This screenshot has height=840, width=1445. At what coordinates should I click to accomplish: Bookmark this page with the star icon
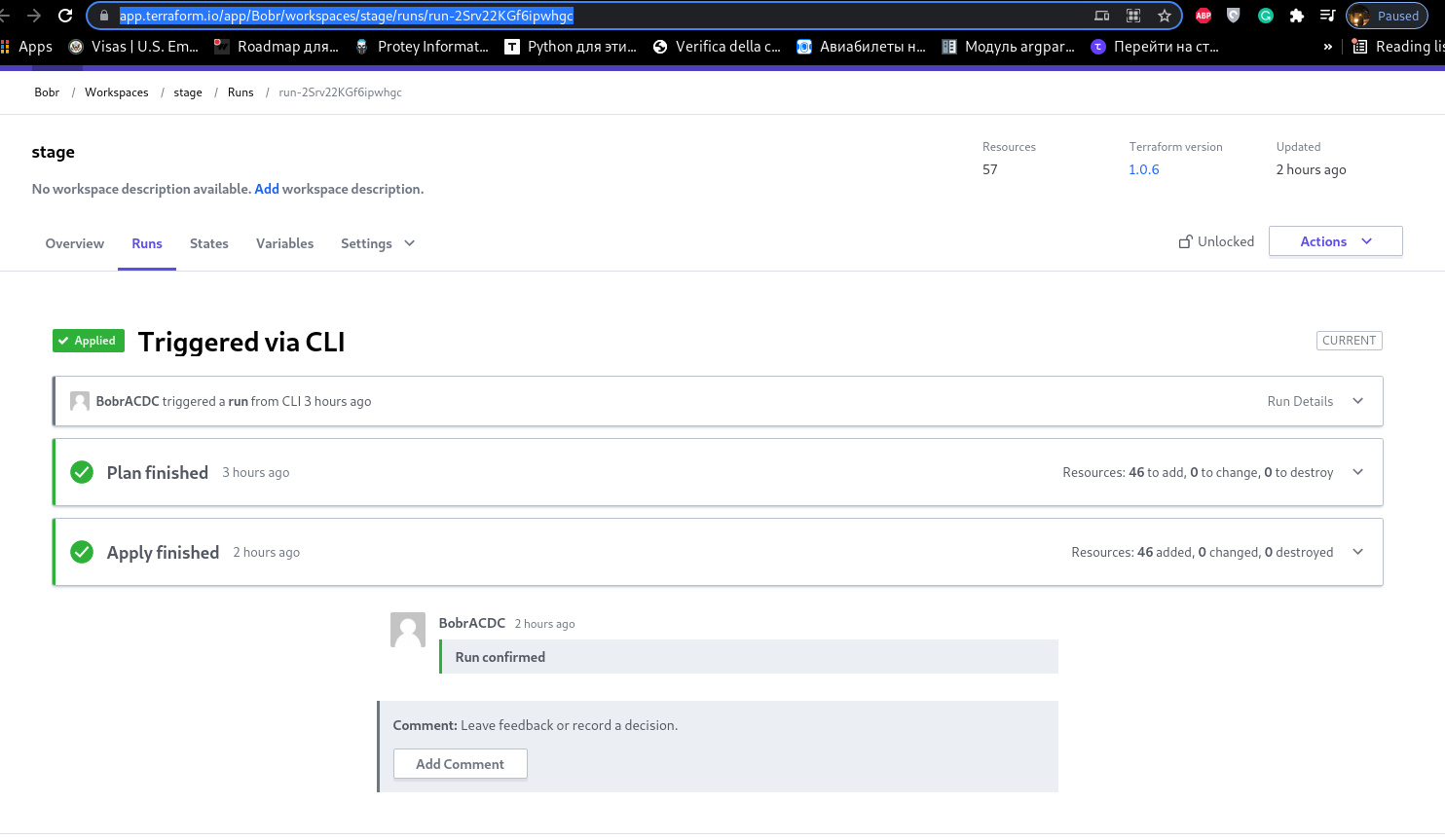1164,16
